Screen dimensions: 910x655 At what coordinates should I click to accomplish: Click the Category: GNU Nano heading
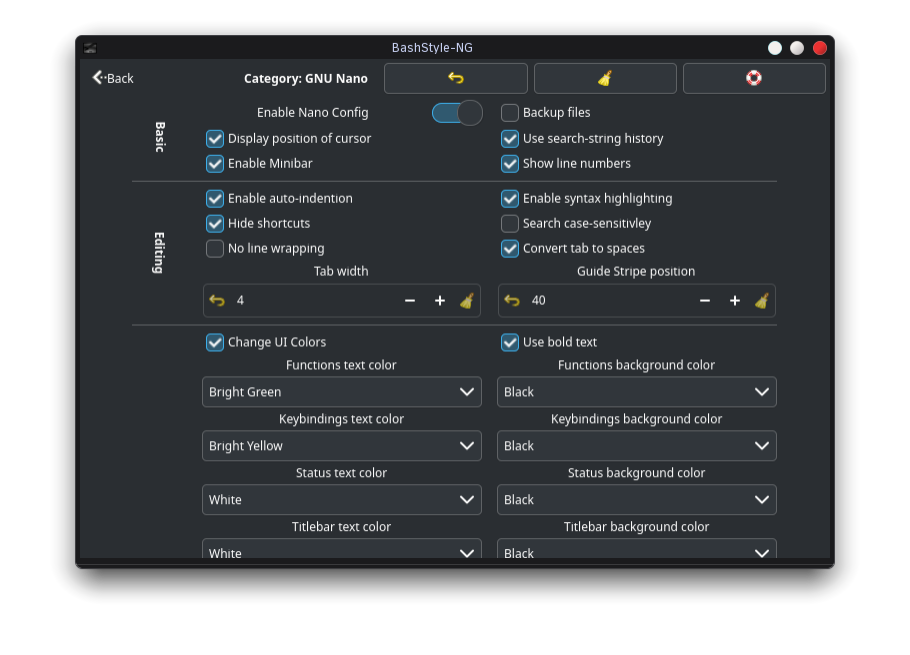coord(306,78)
